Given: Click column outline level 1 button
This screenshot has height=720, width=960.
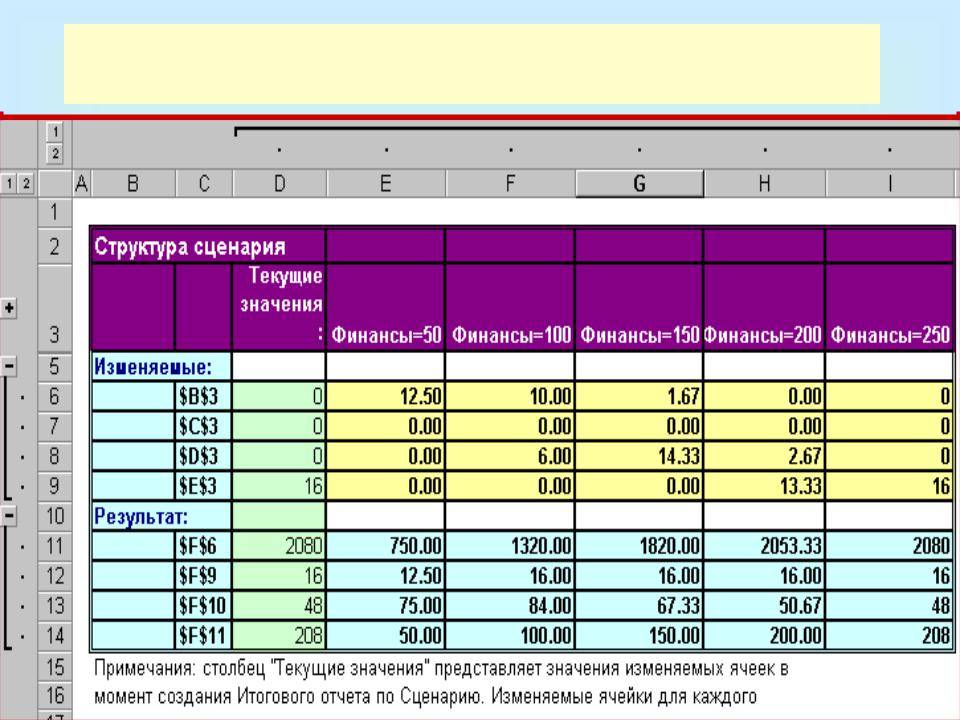Looking at the screenshot, I should [x=55, y=131].
